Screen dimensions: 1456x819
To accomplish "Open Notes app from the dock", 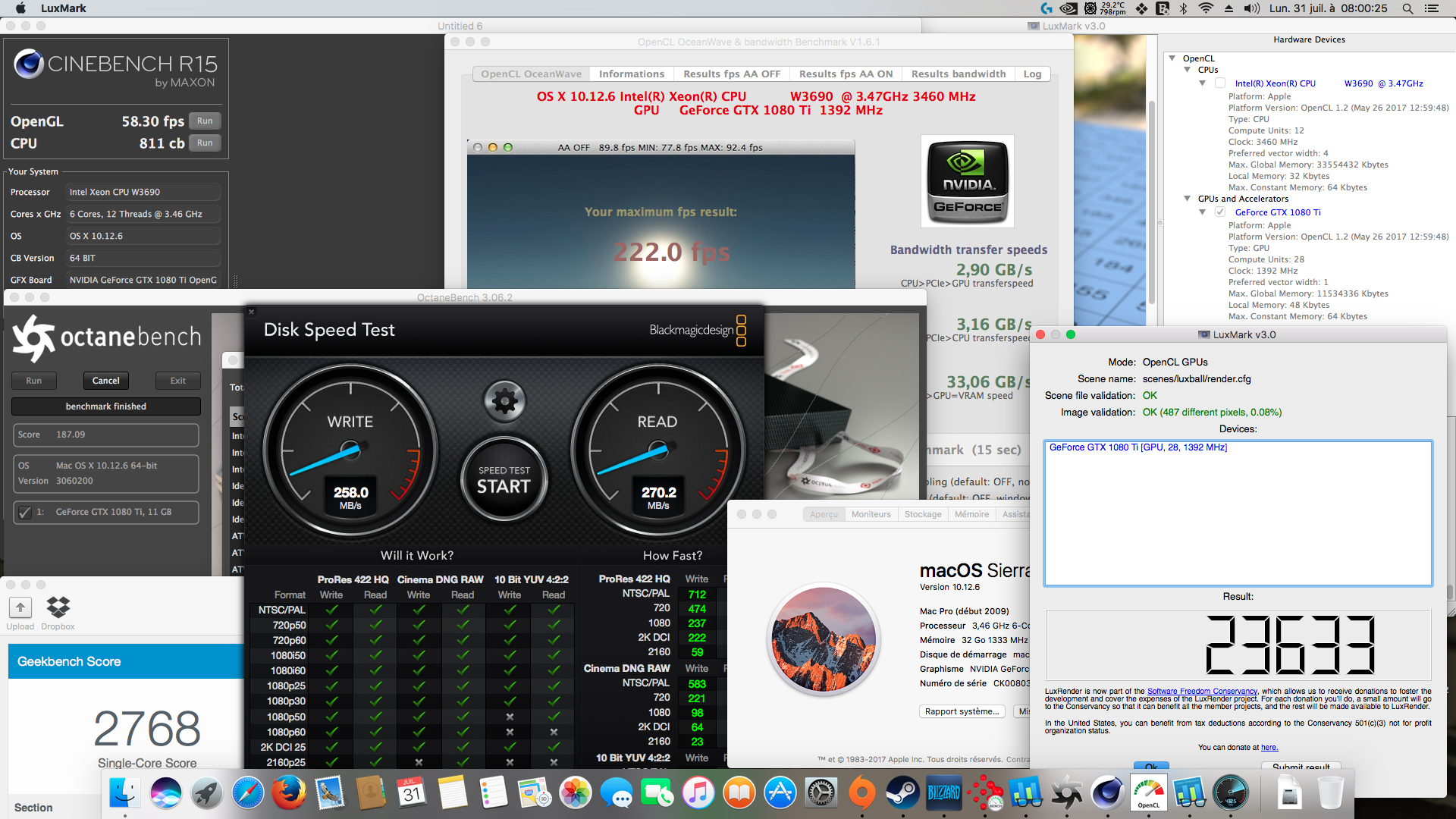I will [453, 793].
